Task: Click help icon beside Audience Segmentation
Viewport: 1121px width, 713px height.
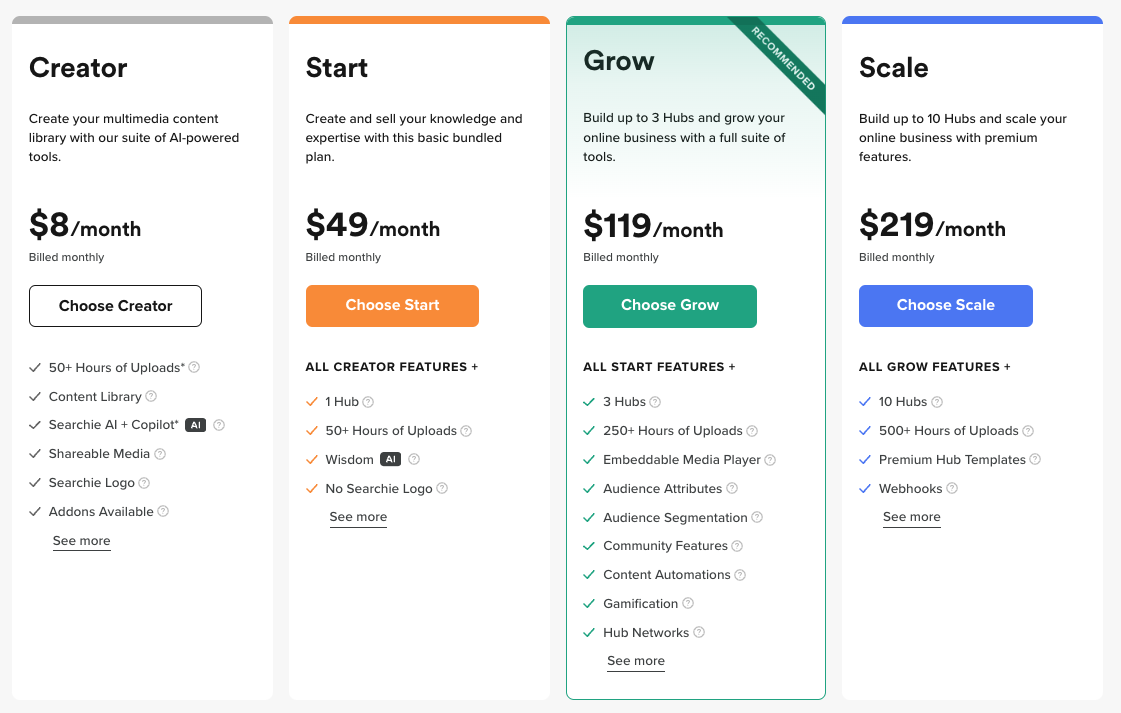Action: [757, 518]
